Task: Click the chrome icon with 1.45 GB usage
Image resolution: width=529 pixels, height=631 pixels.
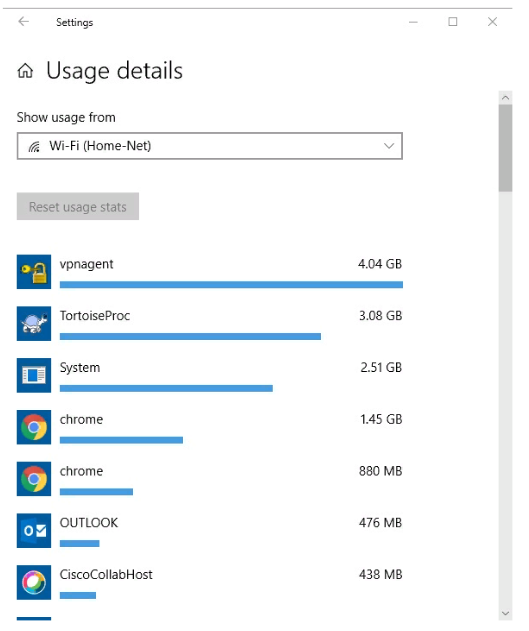Action: point(34,427)
